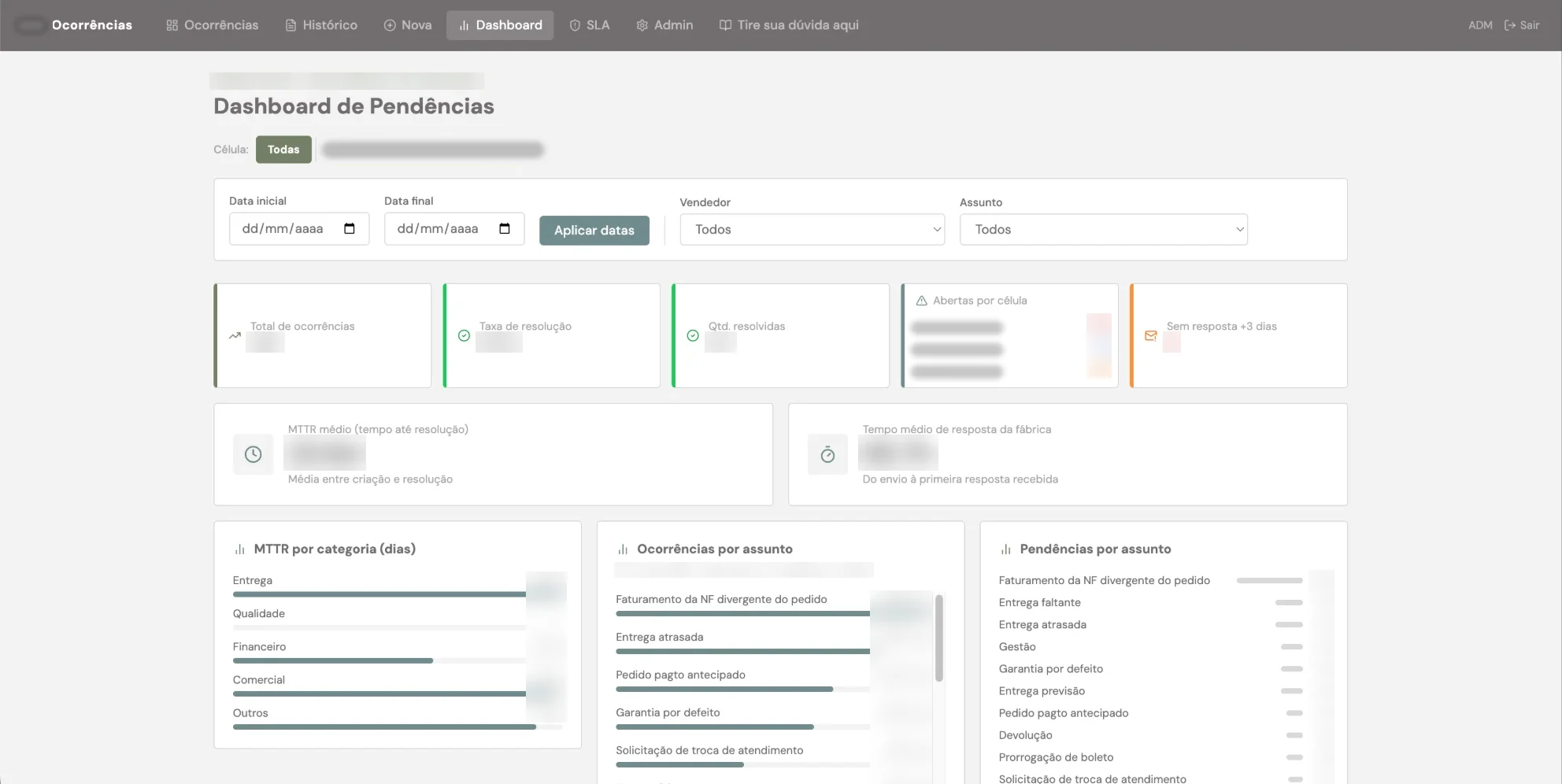
Task: Click the check icon beside Taxa de resolução
Action: point(464,336)
